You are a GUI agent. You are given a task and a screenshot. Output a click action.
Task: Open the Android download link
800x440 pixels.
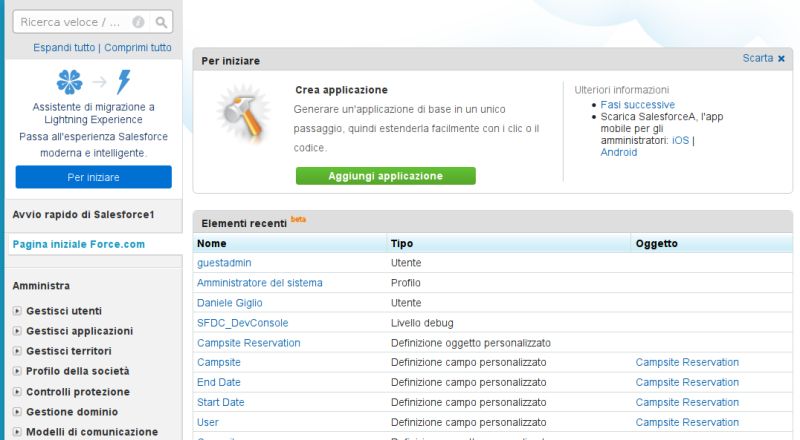(x=618, y=152)
